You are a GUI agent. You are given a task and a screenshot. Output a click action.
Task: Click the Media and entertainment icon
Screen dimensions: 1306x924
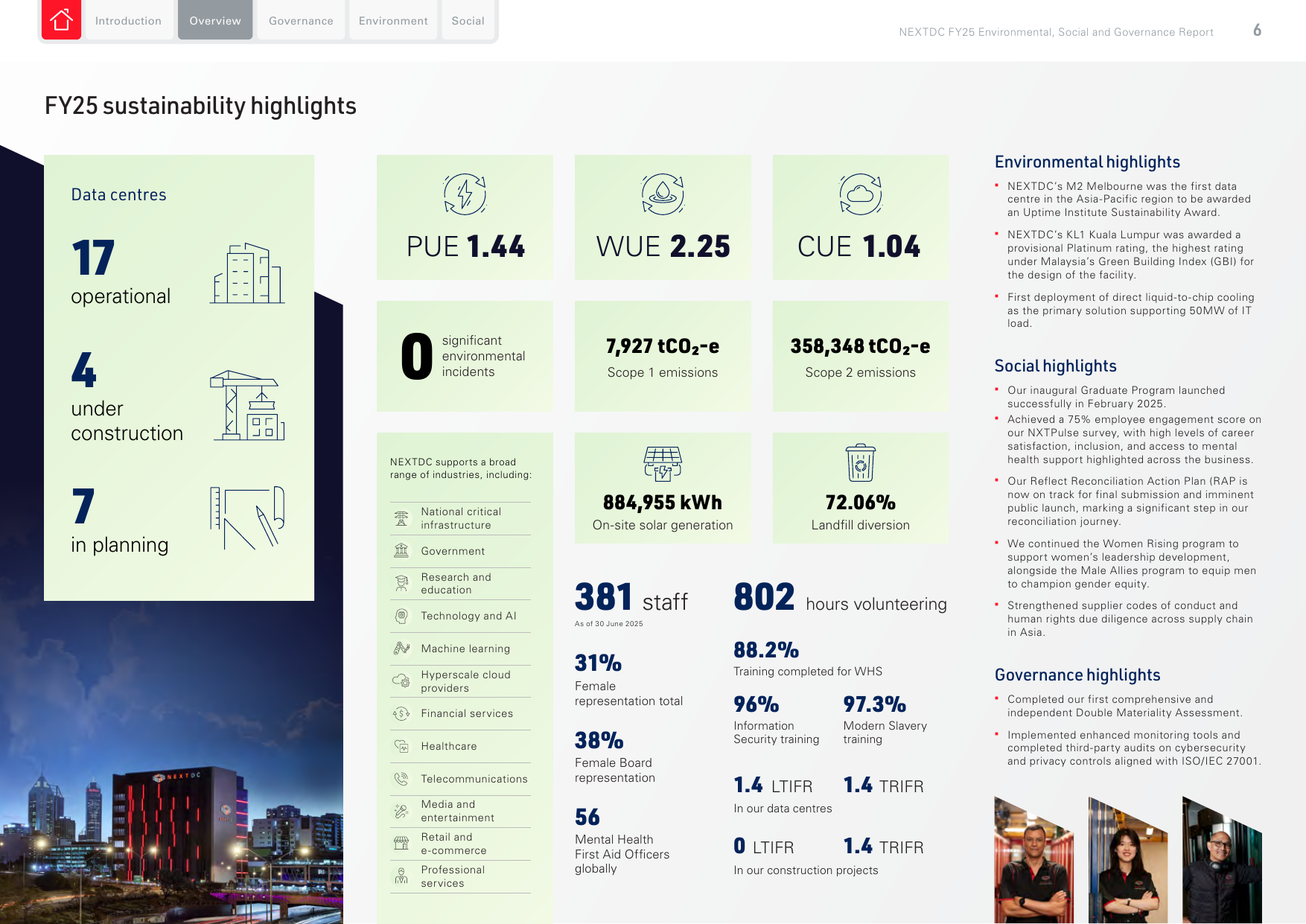pos(401,811)
